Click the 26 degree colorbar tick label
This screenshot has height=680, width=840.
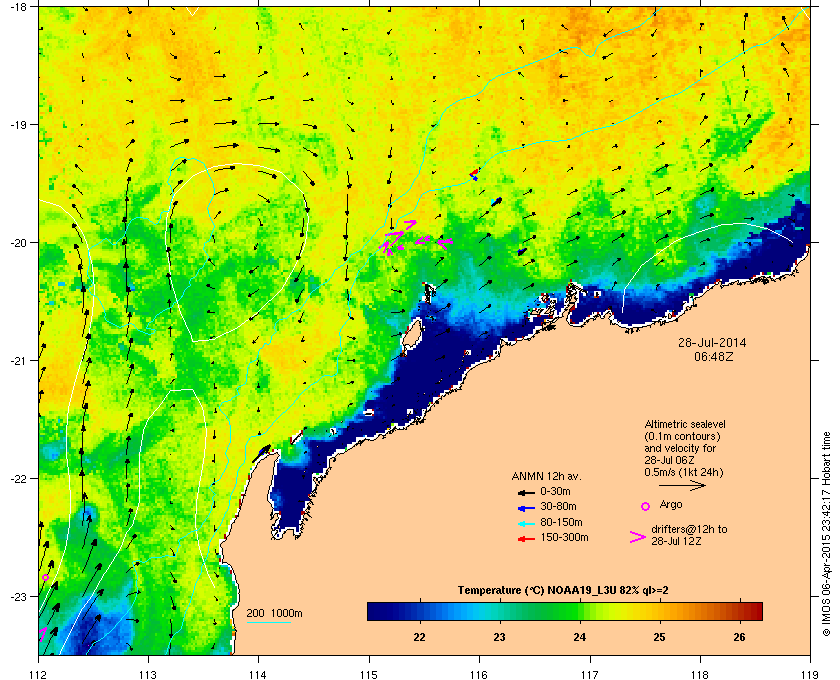tap(739, 637)
